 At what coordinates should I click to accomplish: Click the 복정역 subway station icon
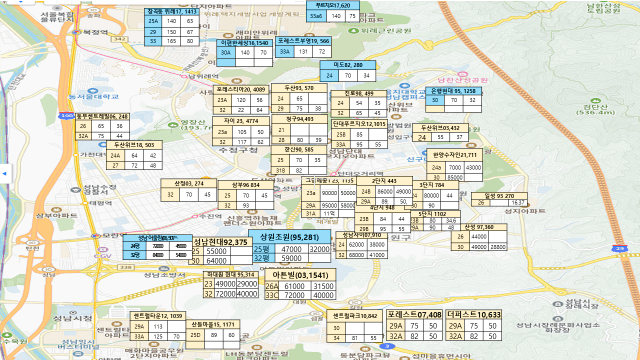(76, 32)
